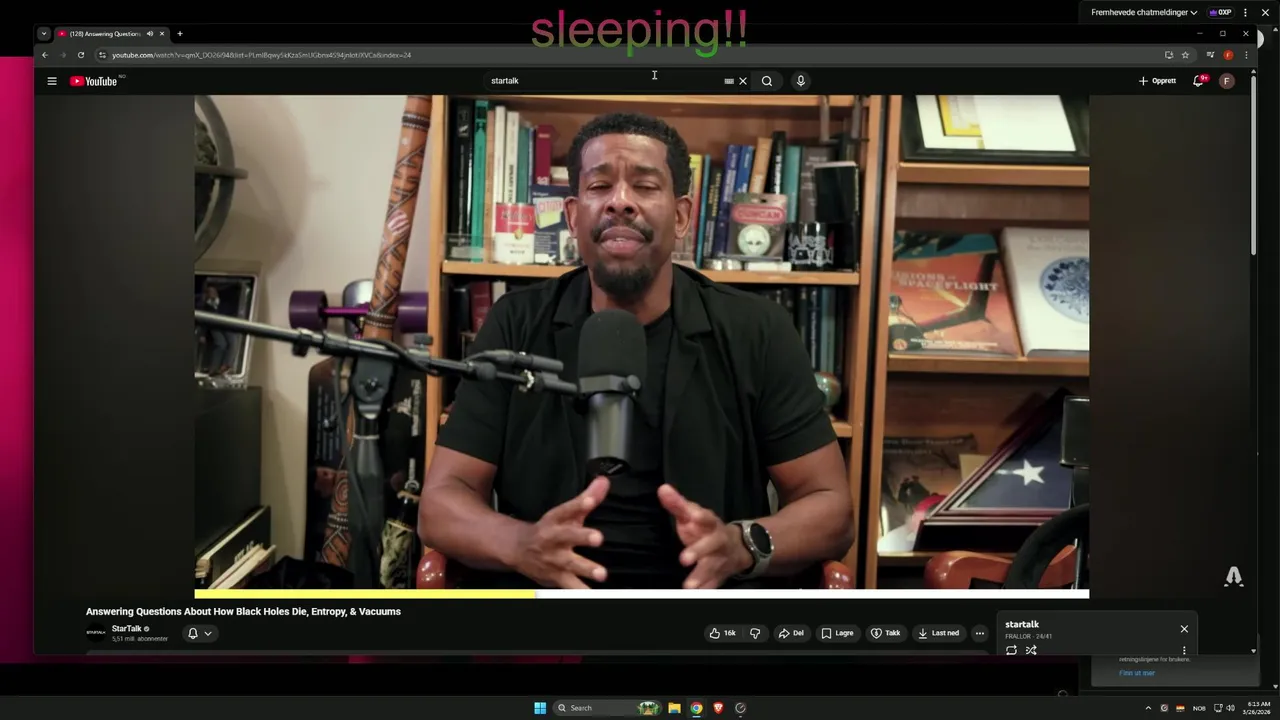Show hidden system tray icons
Image resolution: width=1280 pixels, height=720 pixels.
pos(1148,708)
